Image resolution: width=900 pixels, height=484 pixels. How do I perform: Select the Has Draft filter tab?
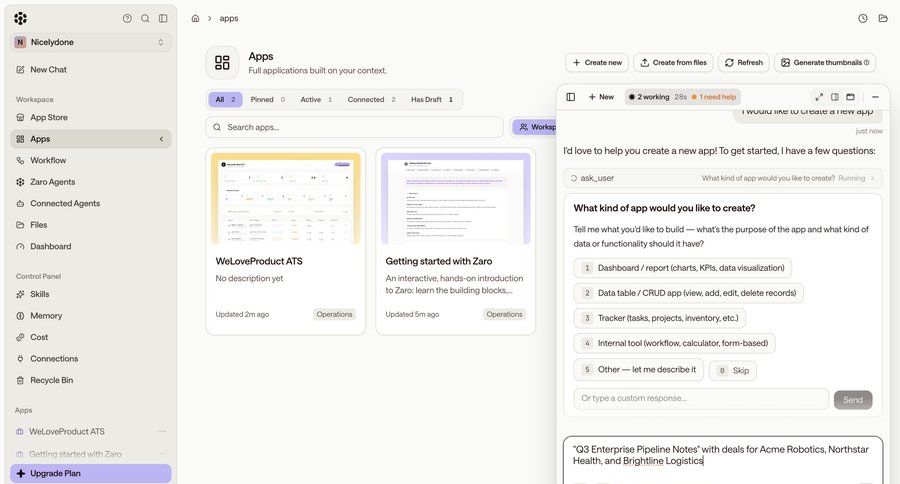tap(432, 99)
